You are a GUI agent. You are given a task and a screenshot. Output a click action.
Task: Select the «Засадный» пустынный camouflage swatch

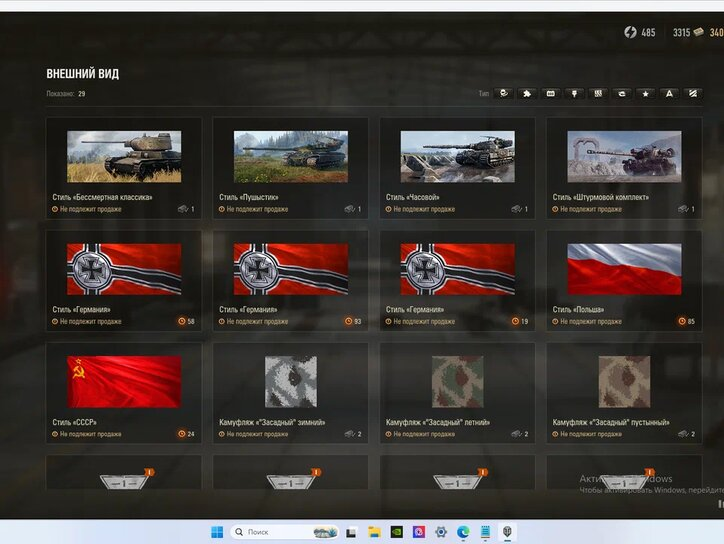click(x=624, y=382)
